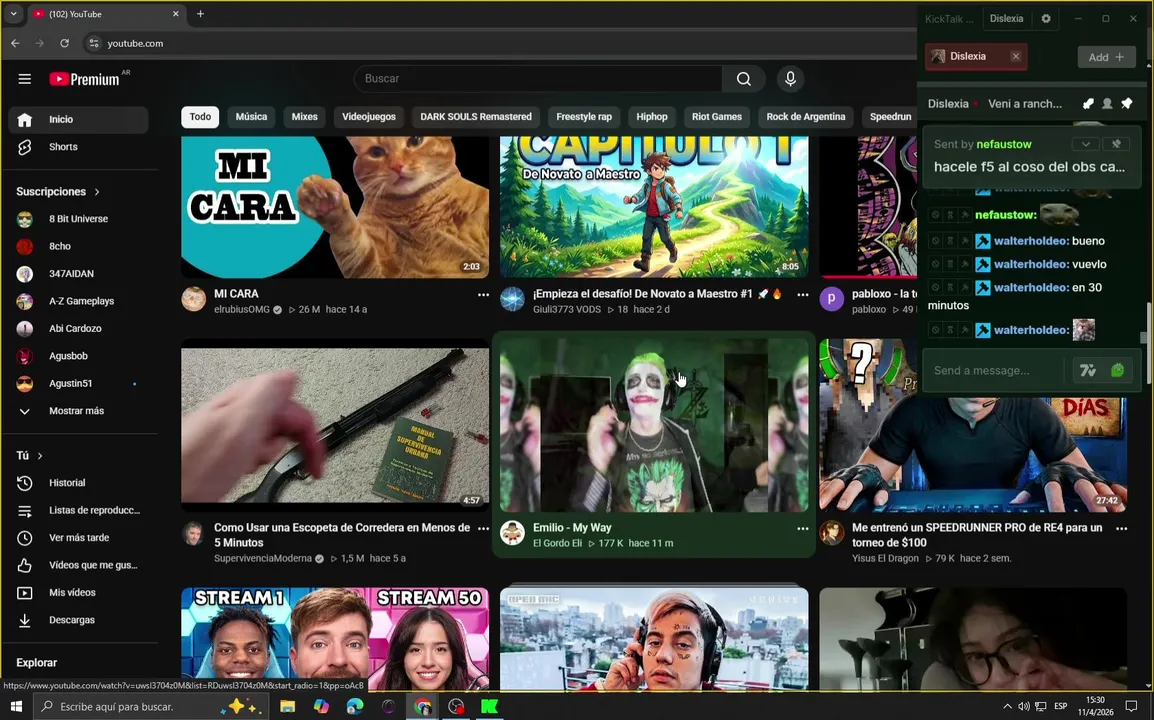This screenshot has width=1154, height=720.
Task: Collapse the pinned message with chevron
Action: (1086, 144)
